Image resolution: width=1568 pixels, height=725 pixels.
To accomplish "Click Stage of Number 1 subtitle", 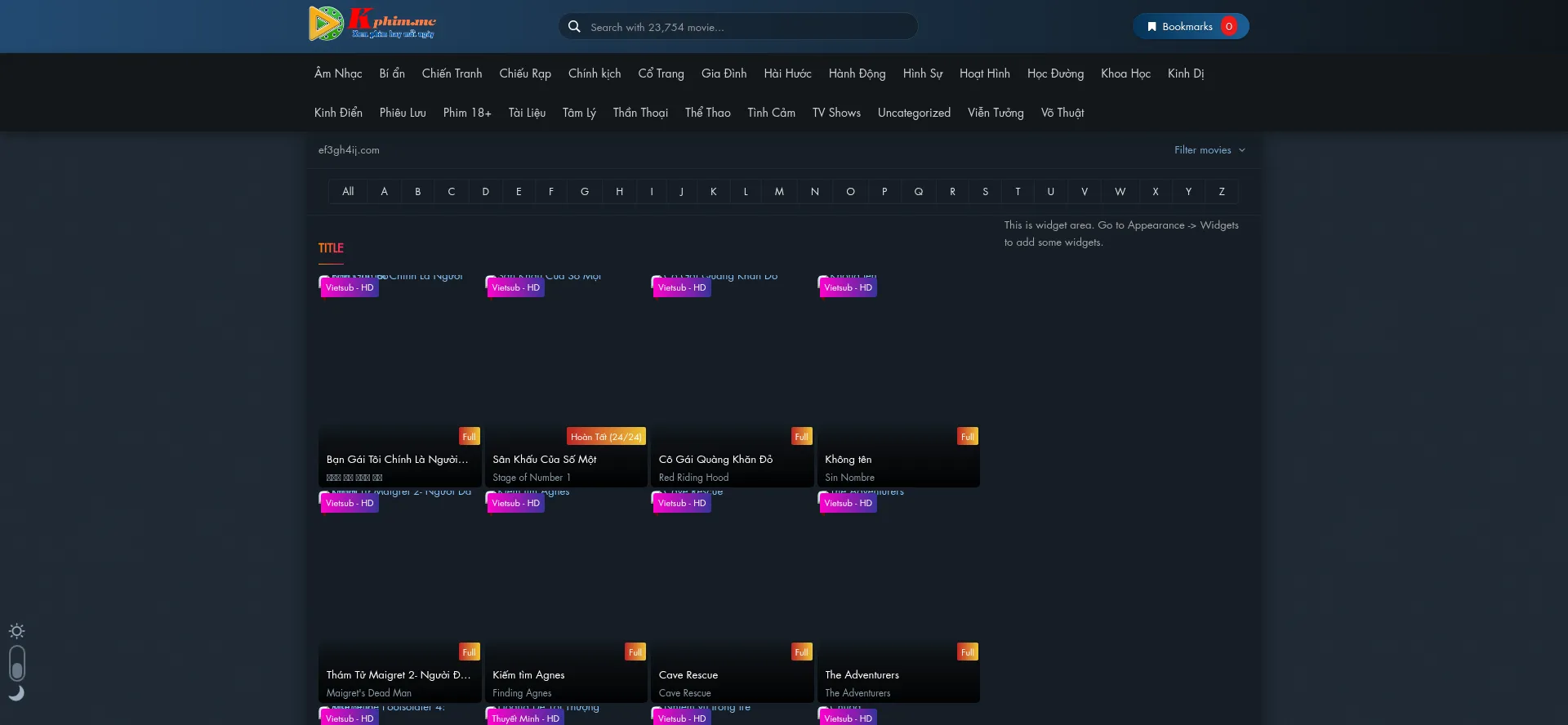I will click(x=532, y=478).
